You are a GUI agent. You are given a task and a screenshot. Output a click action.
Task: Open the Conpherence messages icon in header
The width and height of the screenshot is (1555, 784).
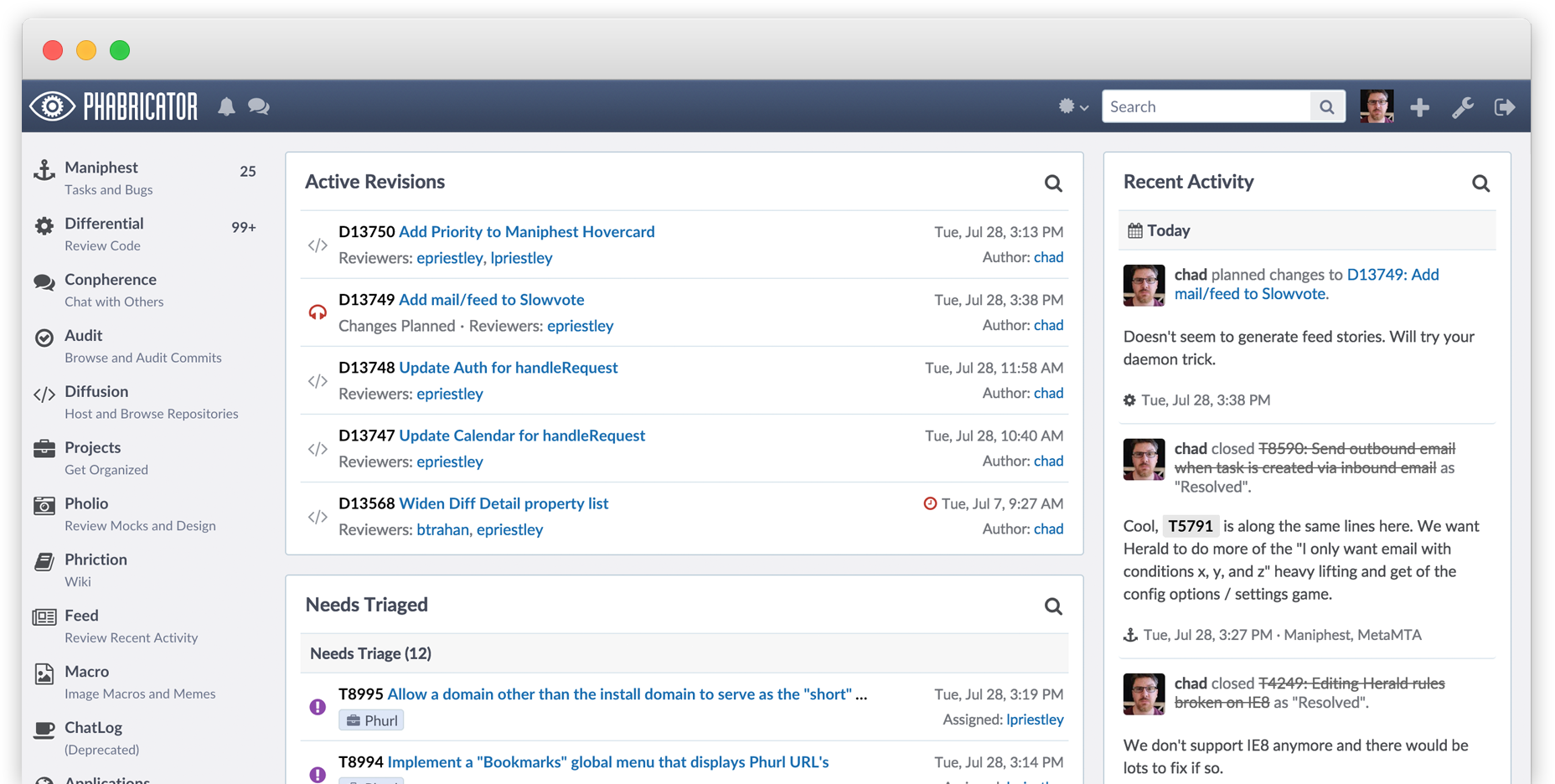coord(258,106)
